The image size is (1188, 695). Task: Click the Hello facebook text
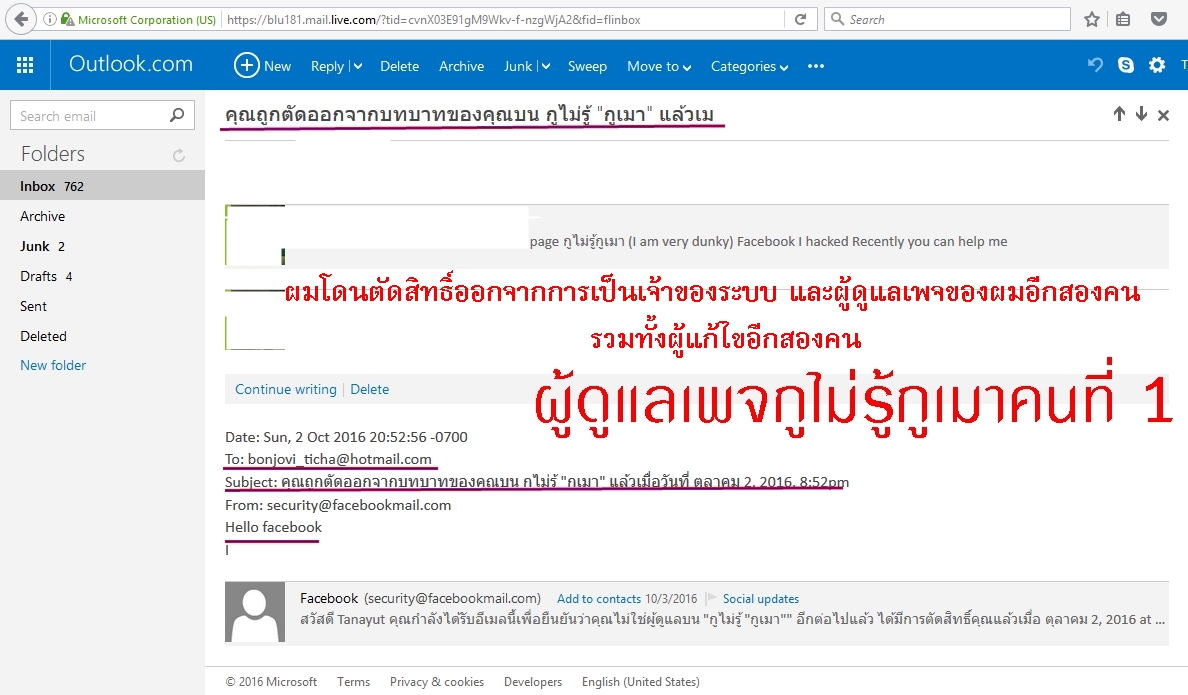click(x=274, y=527)
